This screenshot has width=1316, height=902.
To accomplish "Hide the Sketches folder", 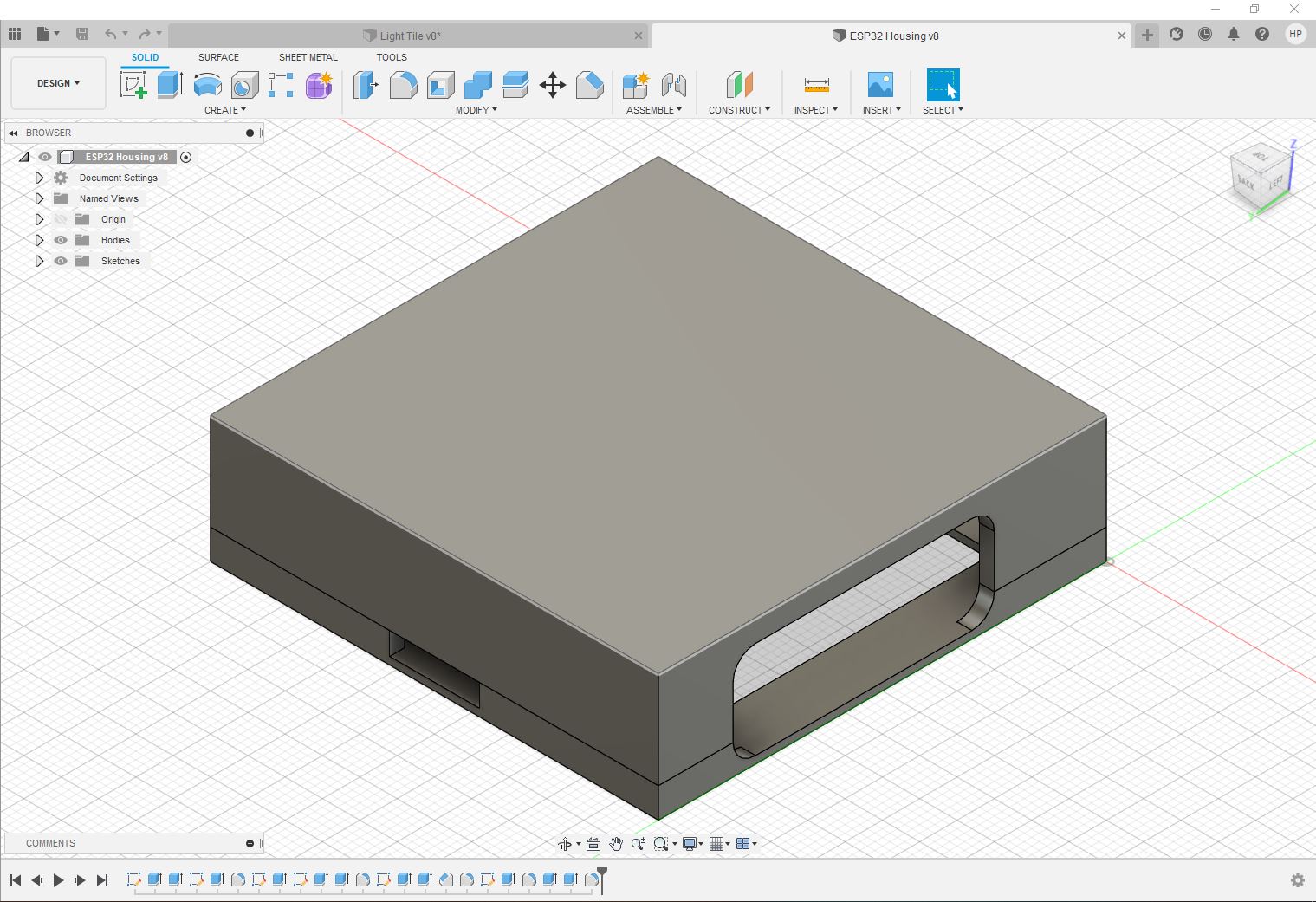I will [61, 261].
